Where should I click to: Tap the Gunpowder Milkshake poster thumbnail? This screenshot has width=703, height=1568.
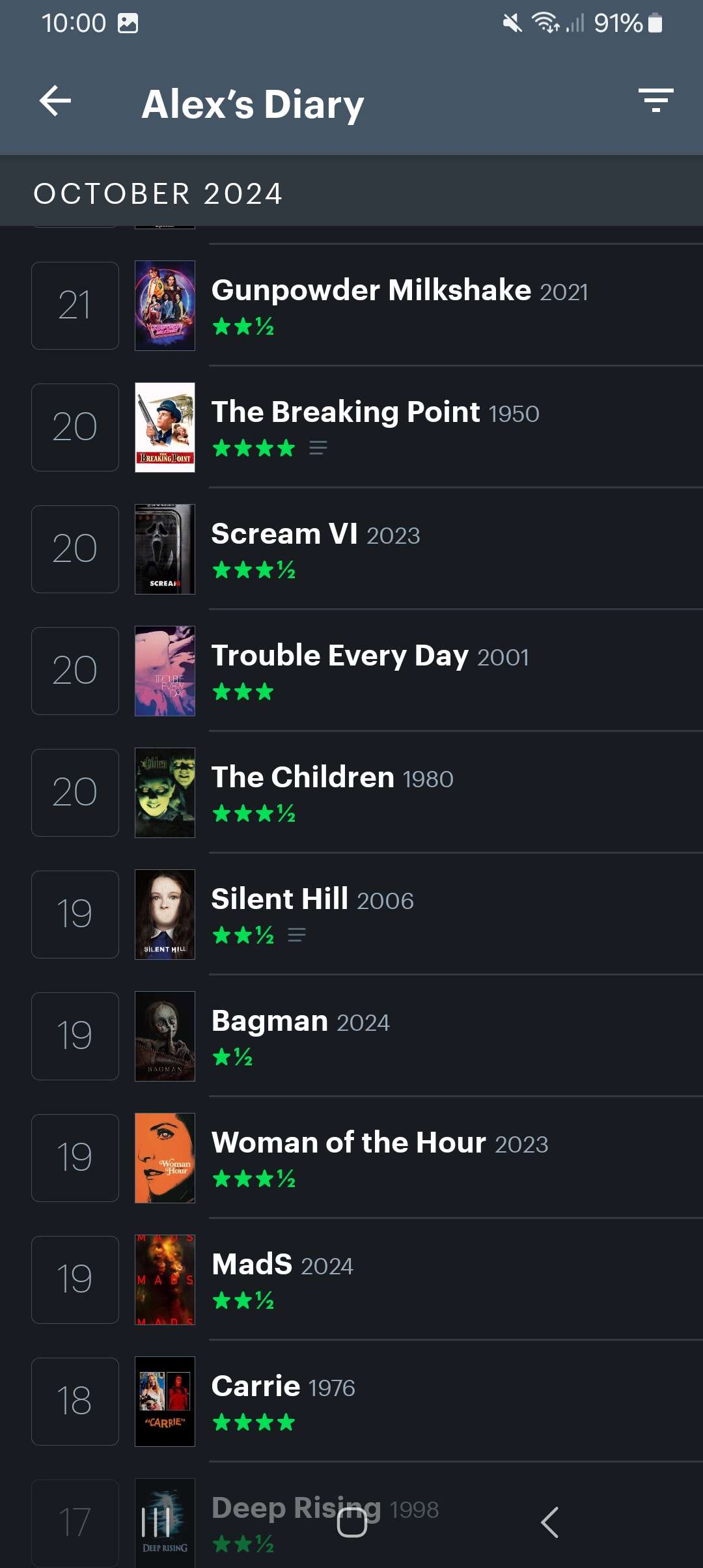[x=165, y=305]
